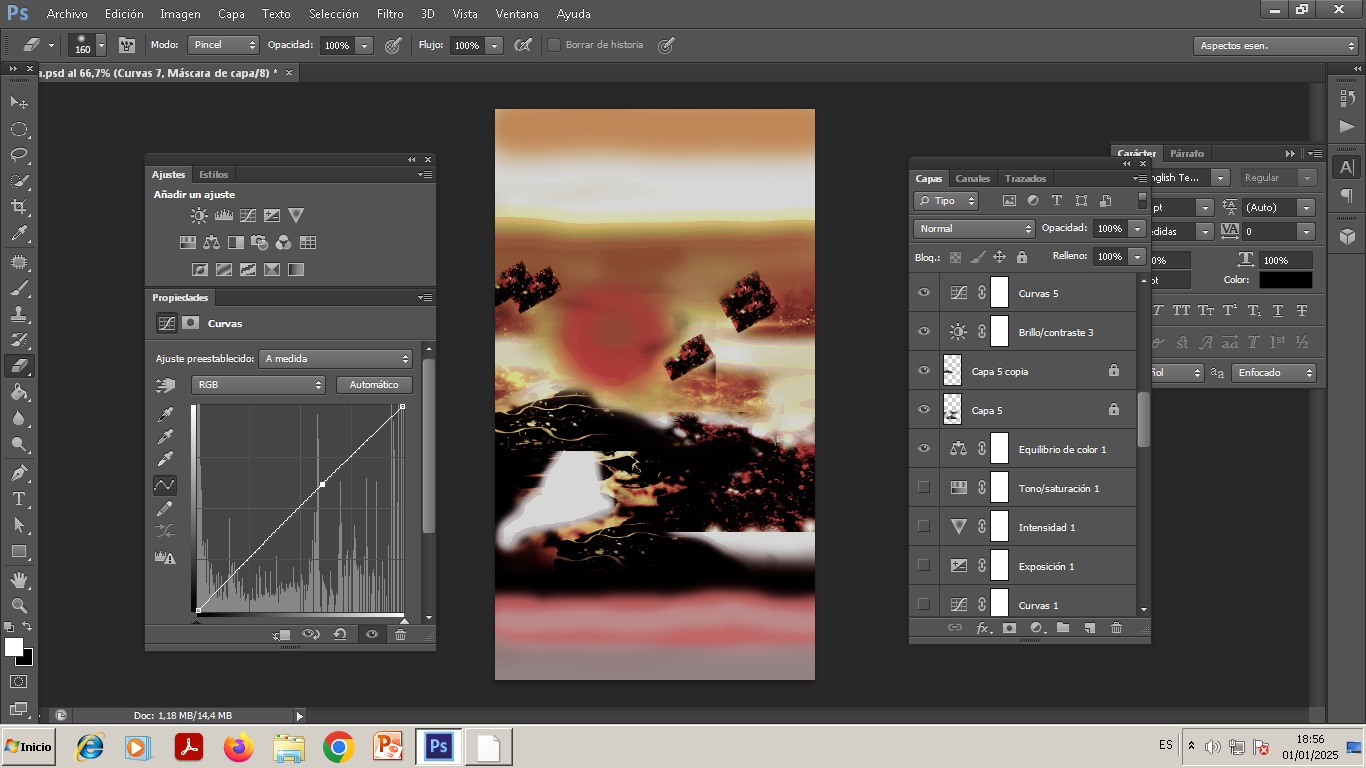Viewport: 1366px width, 768px height.
Task: Select the Zoom tool in the toolbox
Action: point(19,606)
